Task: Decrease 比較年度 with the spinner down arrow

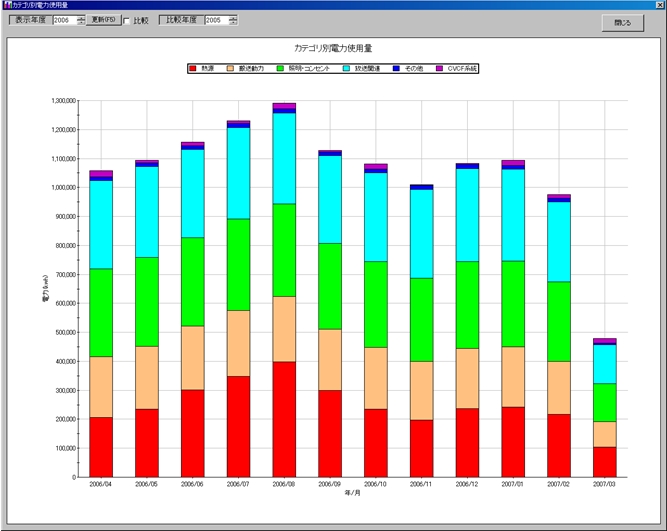Action: [x=233, y=23]
